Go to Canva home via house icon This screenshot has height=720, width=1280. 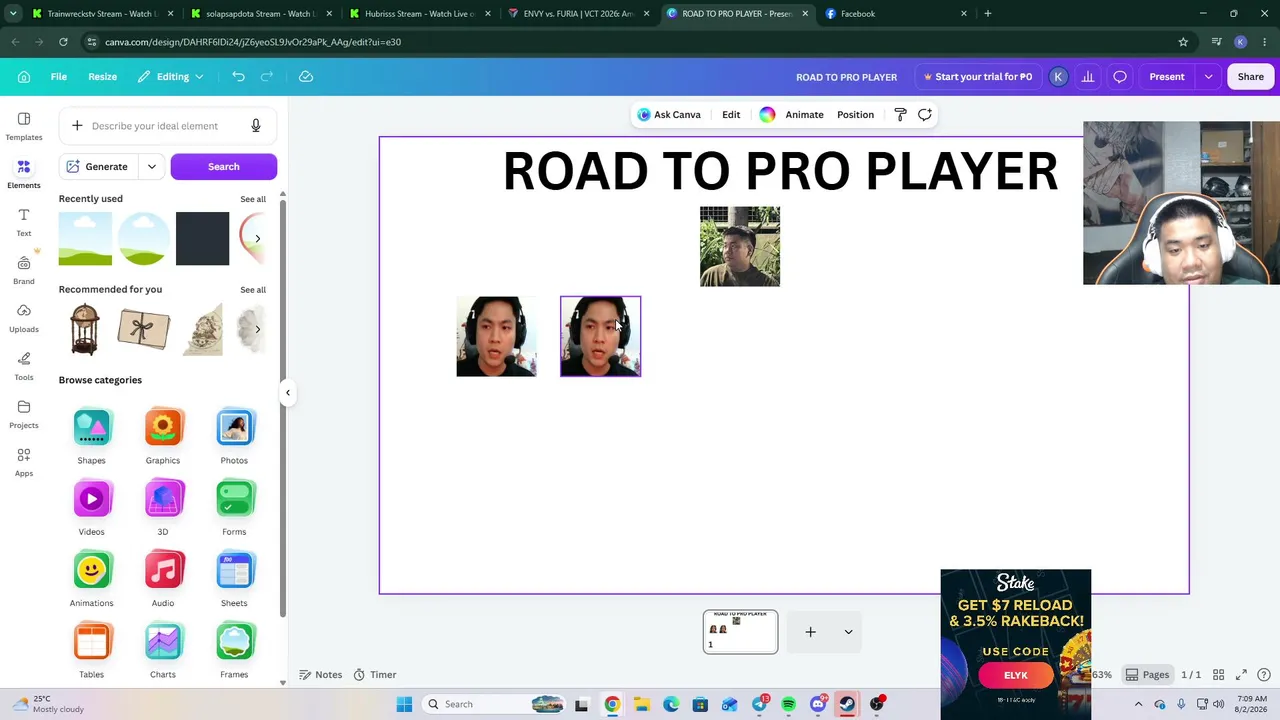click(x=24, y=77)
